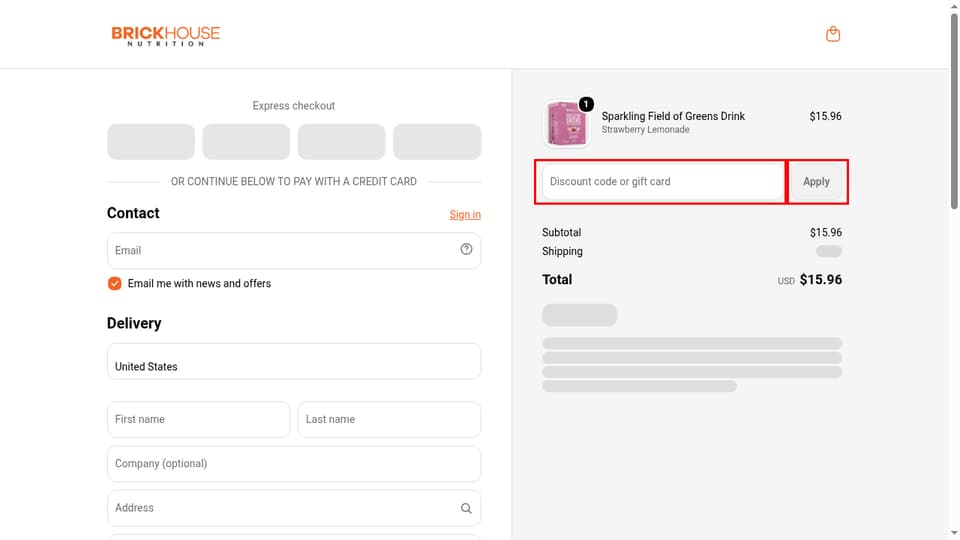Select the First name field
Viewport: 960px width, 540px height.
(198, 419)
